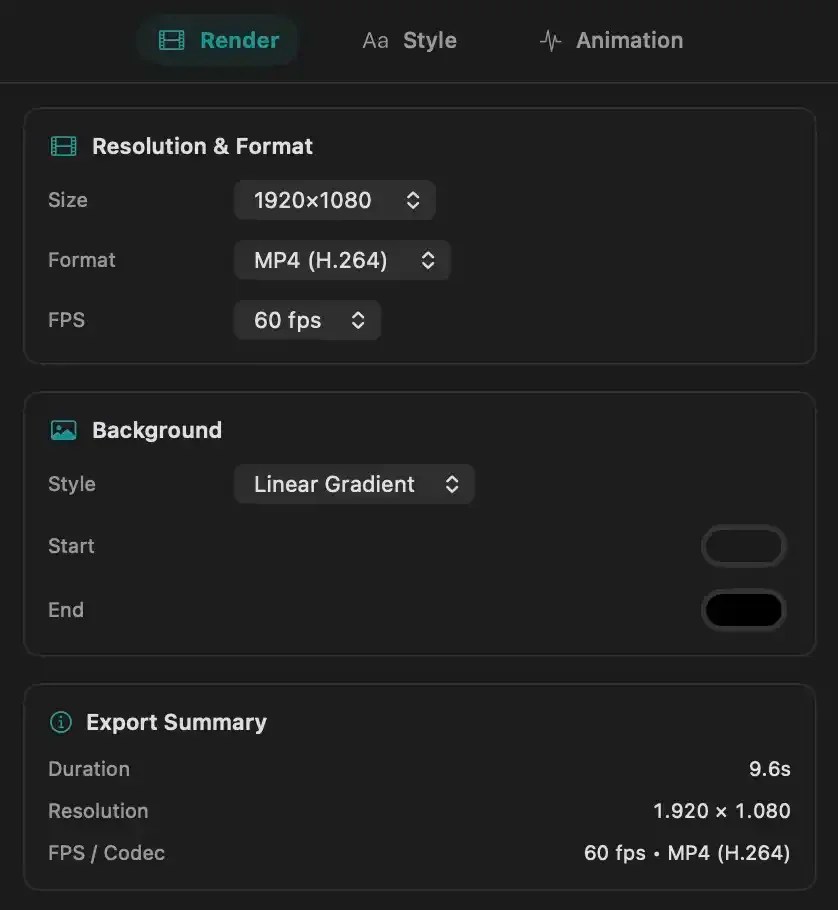Click the waveform icon beside Animation
Image resolution: width=838 pixels, height=910 pixels.
tap(550, 41)
